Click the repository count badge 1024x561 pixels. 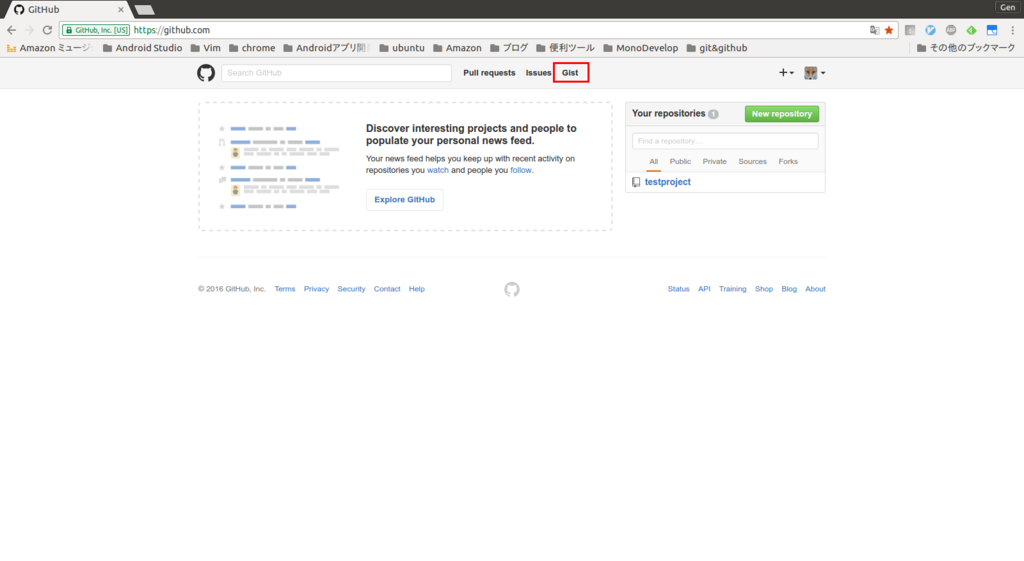(713, 114)
